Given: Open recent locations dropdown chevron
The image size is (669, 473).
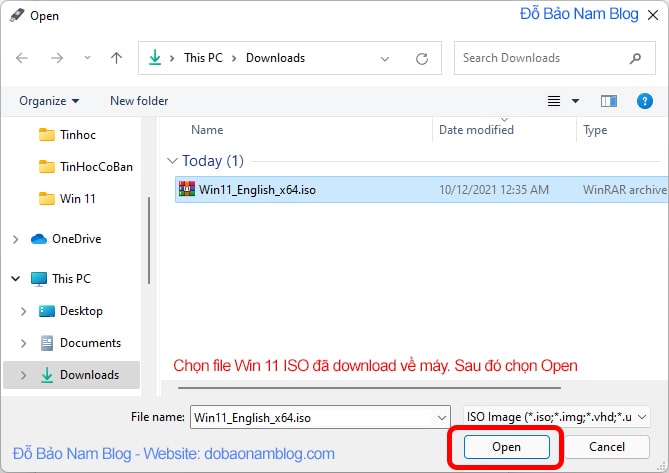Looking at the screenshot, I should [87, 58].
